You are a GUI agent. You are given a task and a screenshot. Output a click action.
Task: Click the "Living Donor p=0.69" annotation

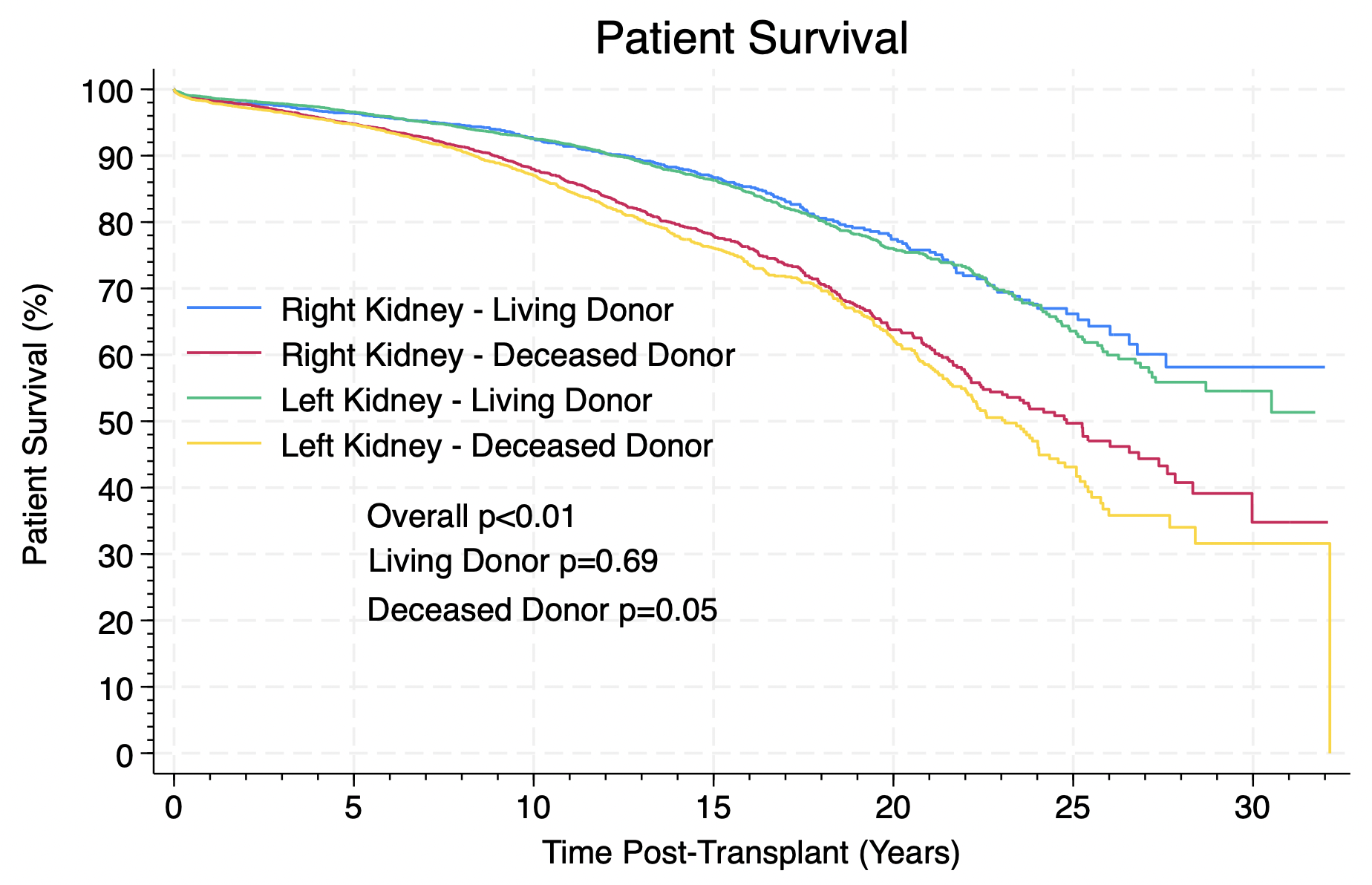click(x=513, y=561)
